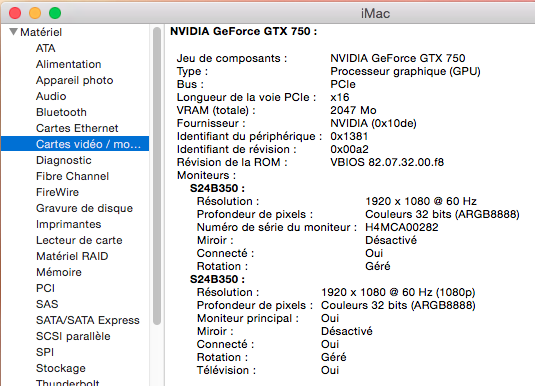Click the red close window button
The width and height of the screenshot is (535, 386).
coord(15,13)
